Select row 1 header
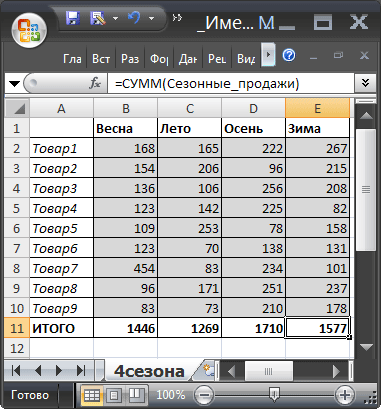381x409 pixels. point(17,128)
